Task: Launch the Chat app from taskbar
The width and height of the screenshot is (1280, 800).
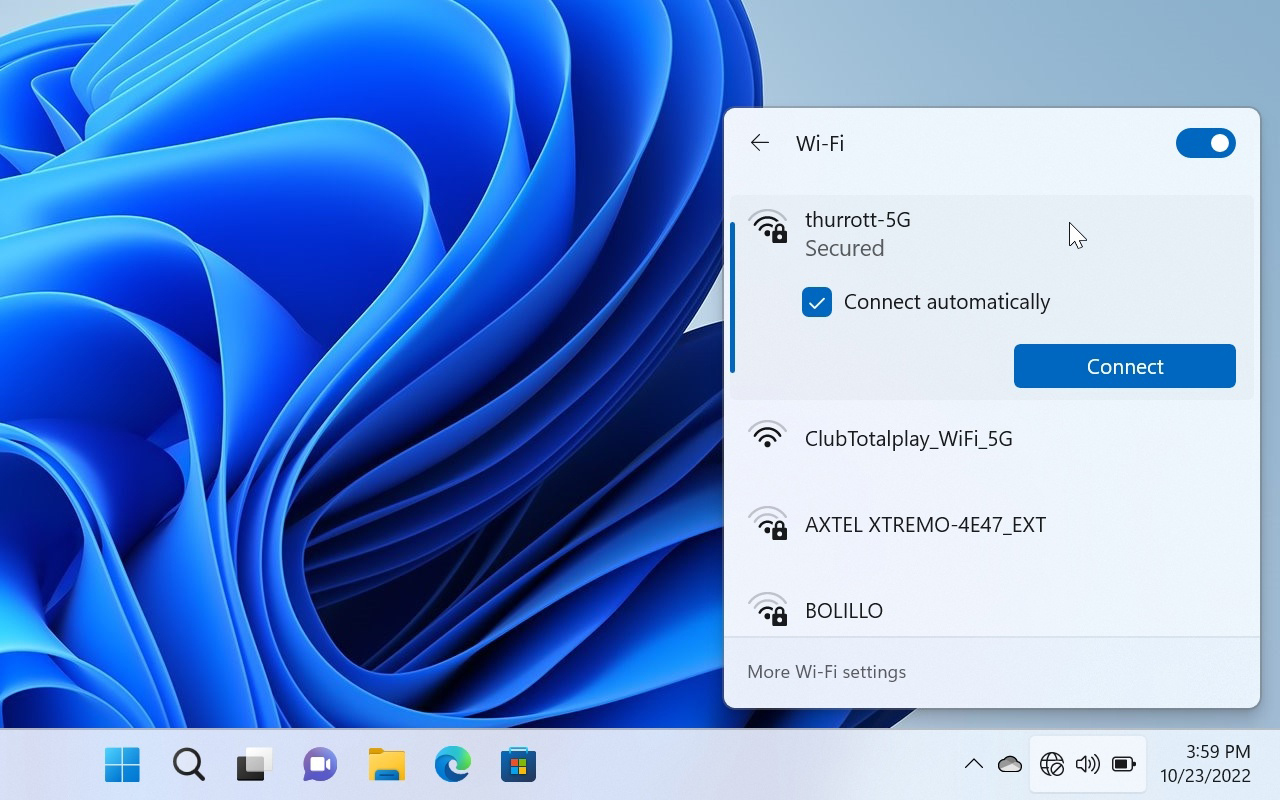Action: pos(320,765)
